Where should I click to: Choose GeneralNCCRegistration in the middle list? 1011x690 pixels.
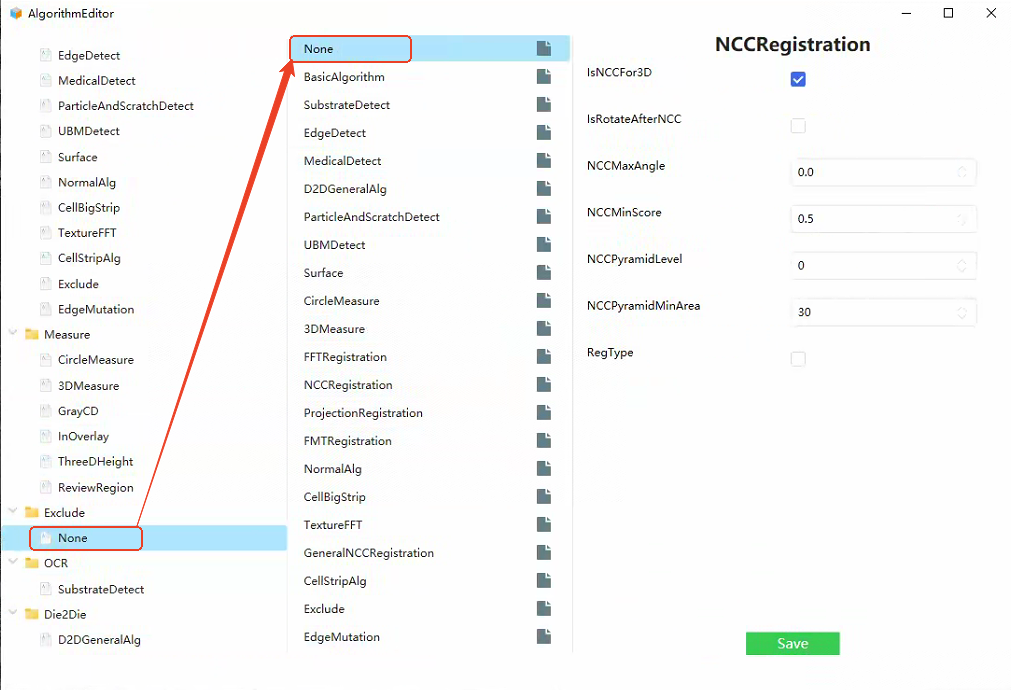tap(369, 553)
